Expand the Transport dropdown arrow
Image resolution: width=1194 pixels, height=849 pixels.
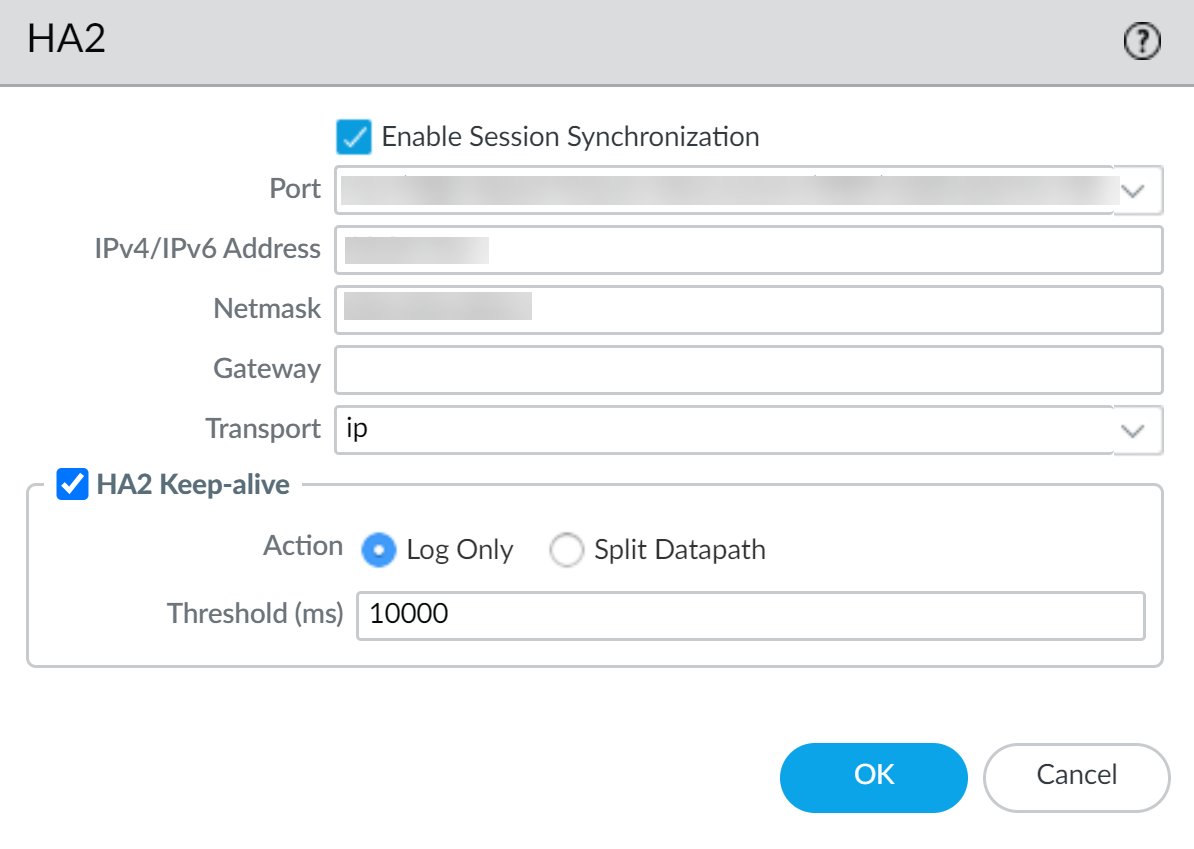point(1133,430)
